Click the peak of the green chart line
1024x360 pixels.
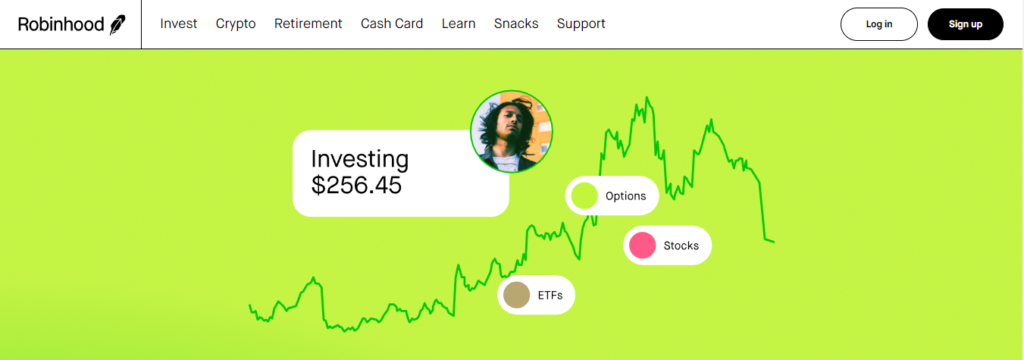(x=647, y=98)
